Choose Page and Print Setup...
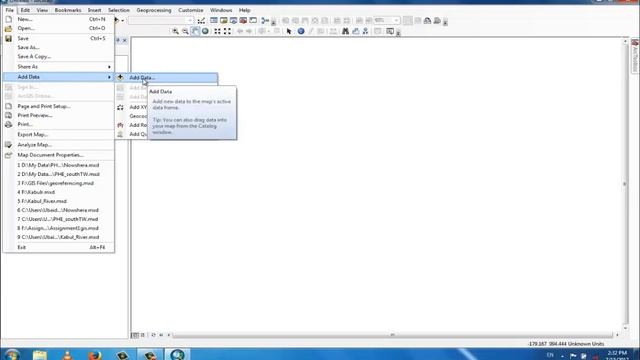Screen dimensions: 640x360 click(x=44, y=106)
